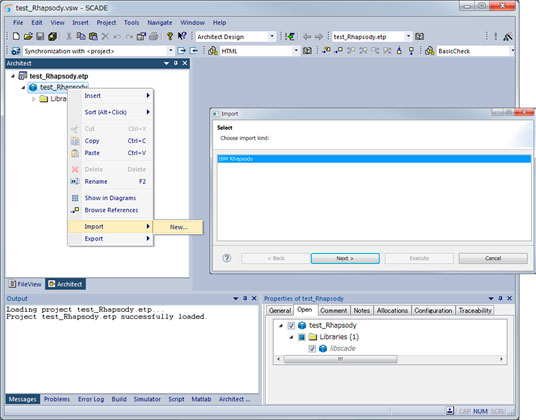Click the binoculars icon beside HTML combo

[x=213, y=51]
